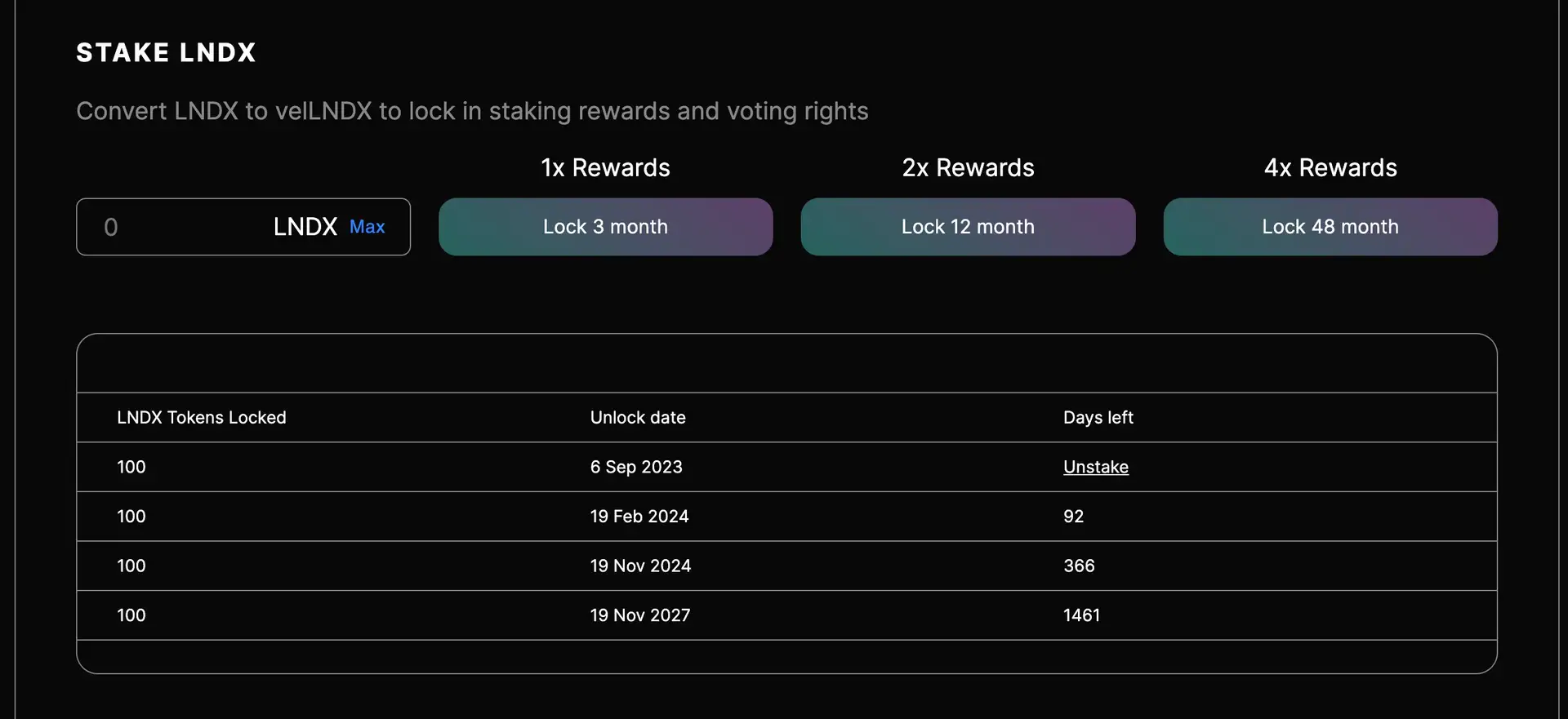
Task: Select the 19 Nov 2024 unlock date cell
Action: click(x=640, y=566)
